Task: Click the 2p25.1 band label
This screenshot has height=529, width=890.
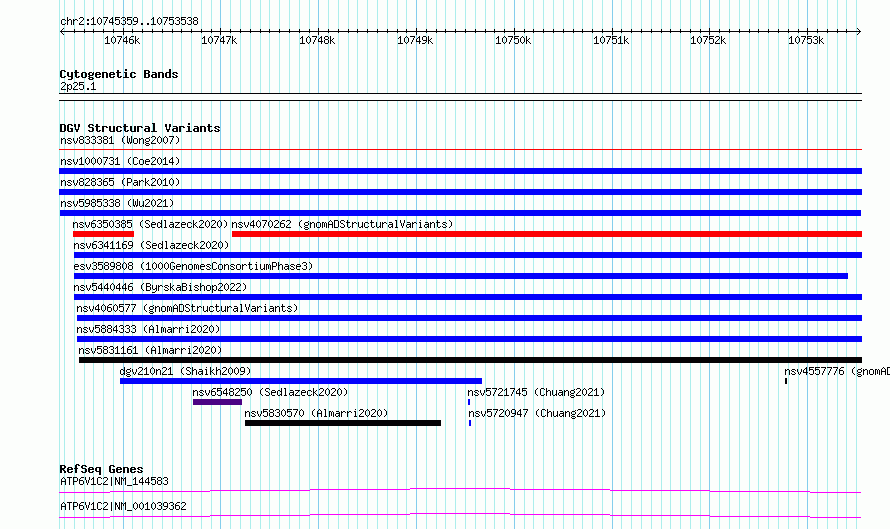Action: tap(78, 86)
